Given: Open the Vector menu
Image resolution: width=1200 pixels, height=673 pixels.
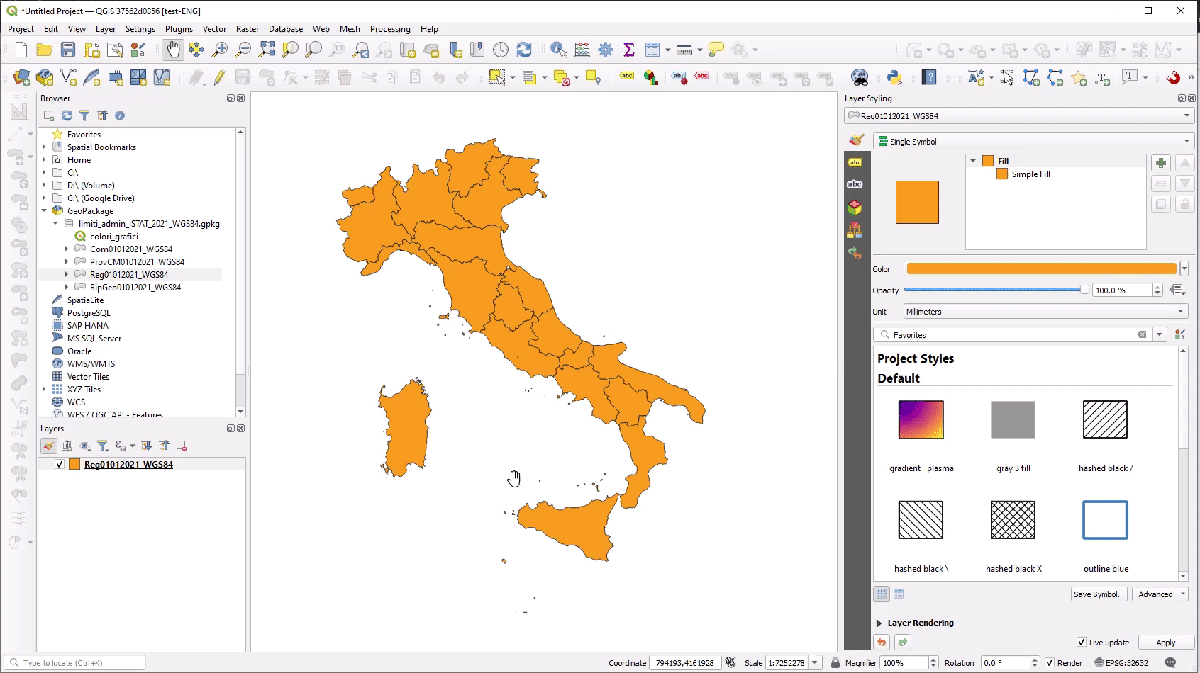Looking at the screenshot, I should tap(214, 29).
